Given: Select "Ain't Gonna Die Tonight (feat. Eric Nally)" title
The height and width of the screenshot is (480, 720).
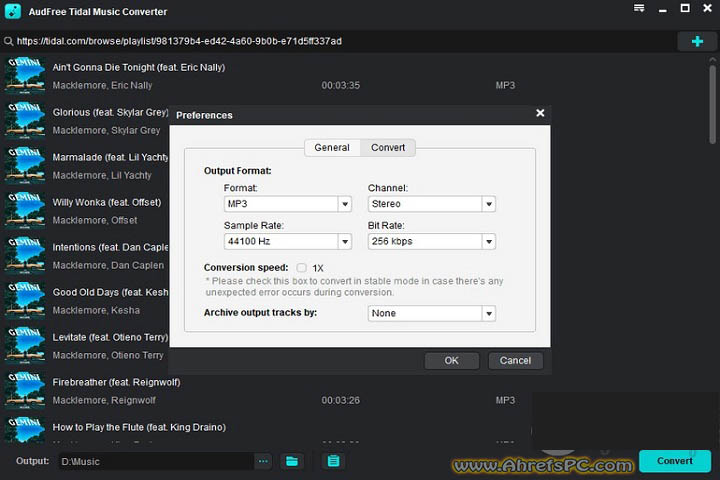Looking at the screenshot, I should [139, 68].
